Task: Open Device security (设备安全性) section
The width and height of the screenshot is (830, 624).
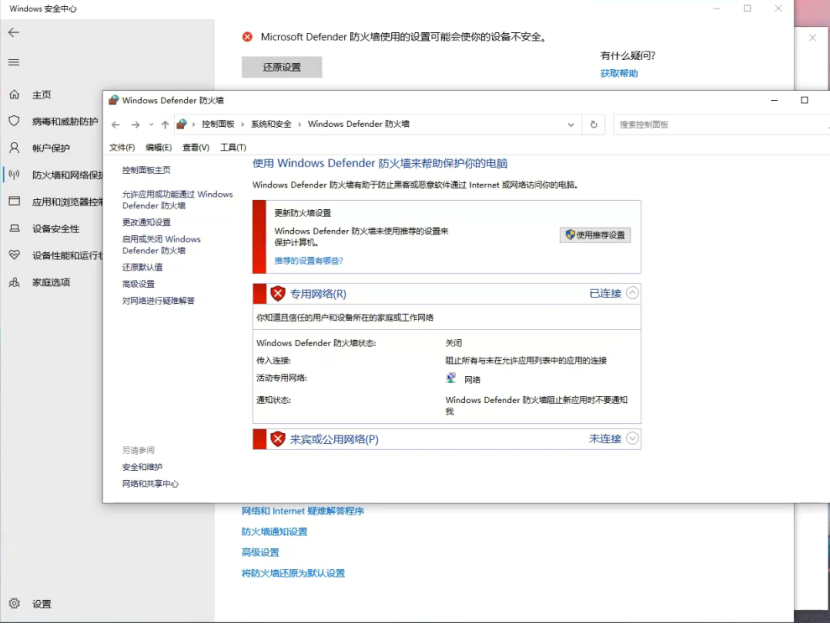Action: tap(55, 228)
